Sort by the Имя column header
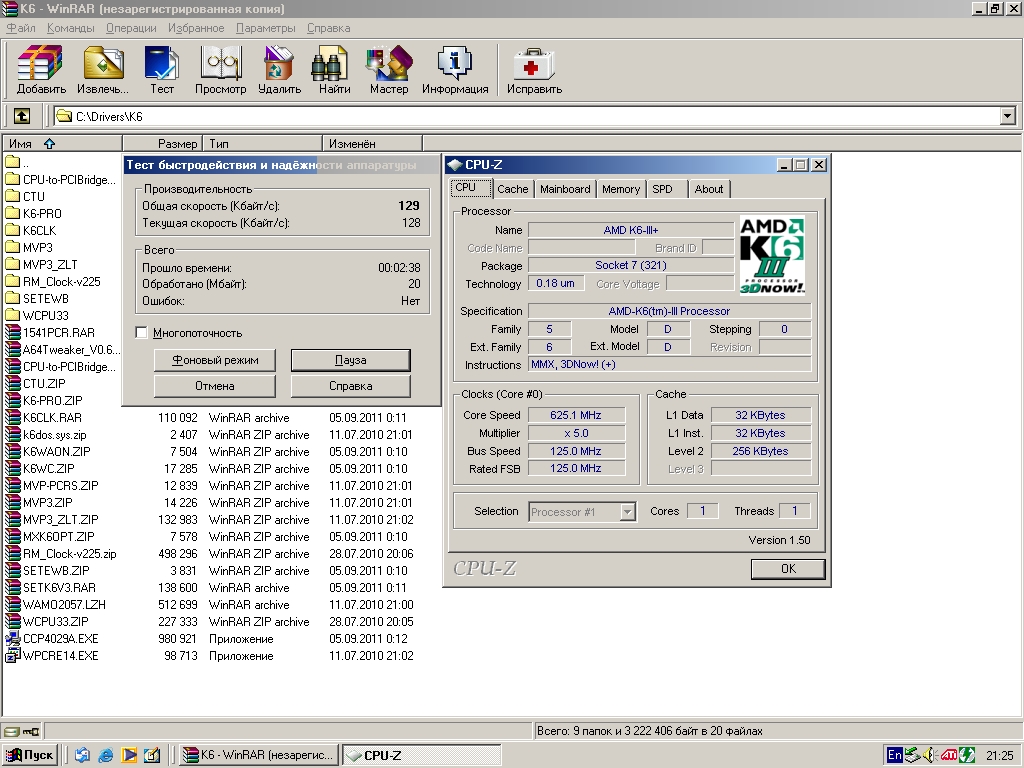Image resolution: width=1024 pixels, height=768 pixels. 62,144
